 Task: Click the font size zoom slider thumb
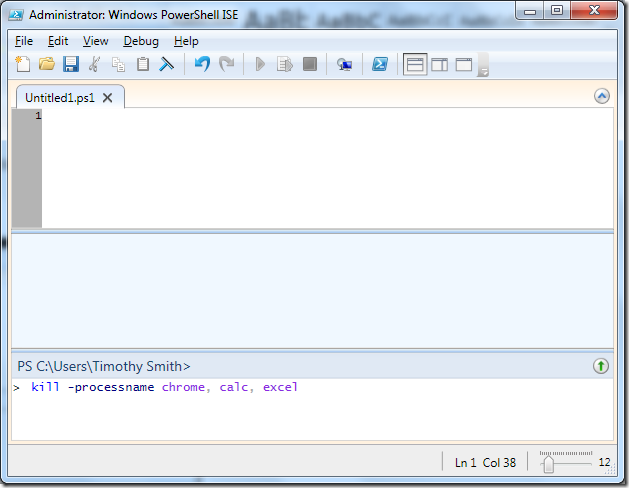point(548,464)
